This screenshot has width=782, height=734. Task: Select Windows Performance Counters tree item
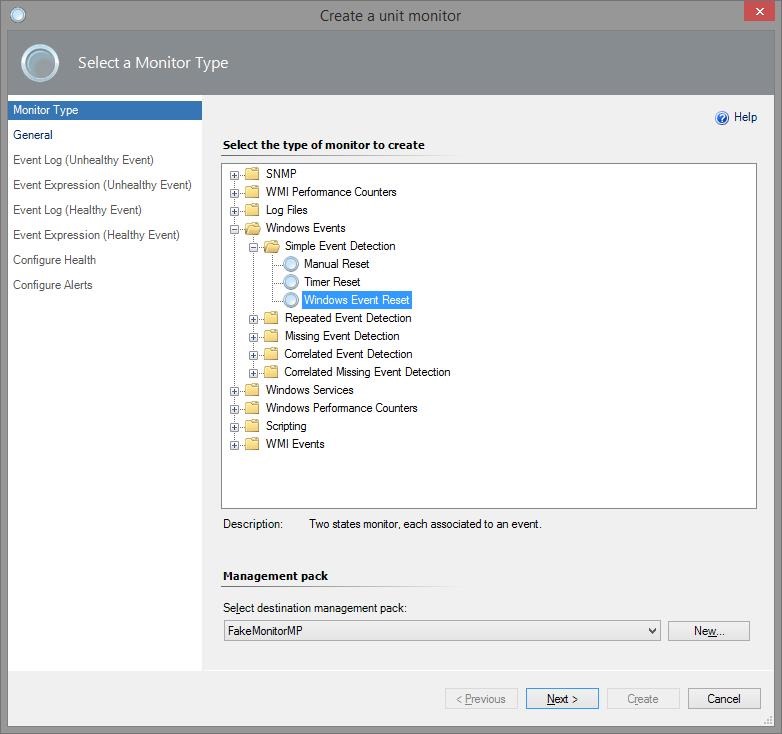pyautogui.click(x=341, y=408)
